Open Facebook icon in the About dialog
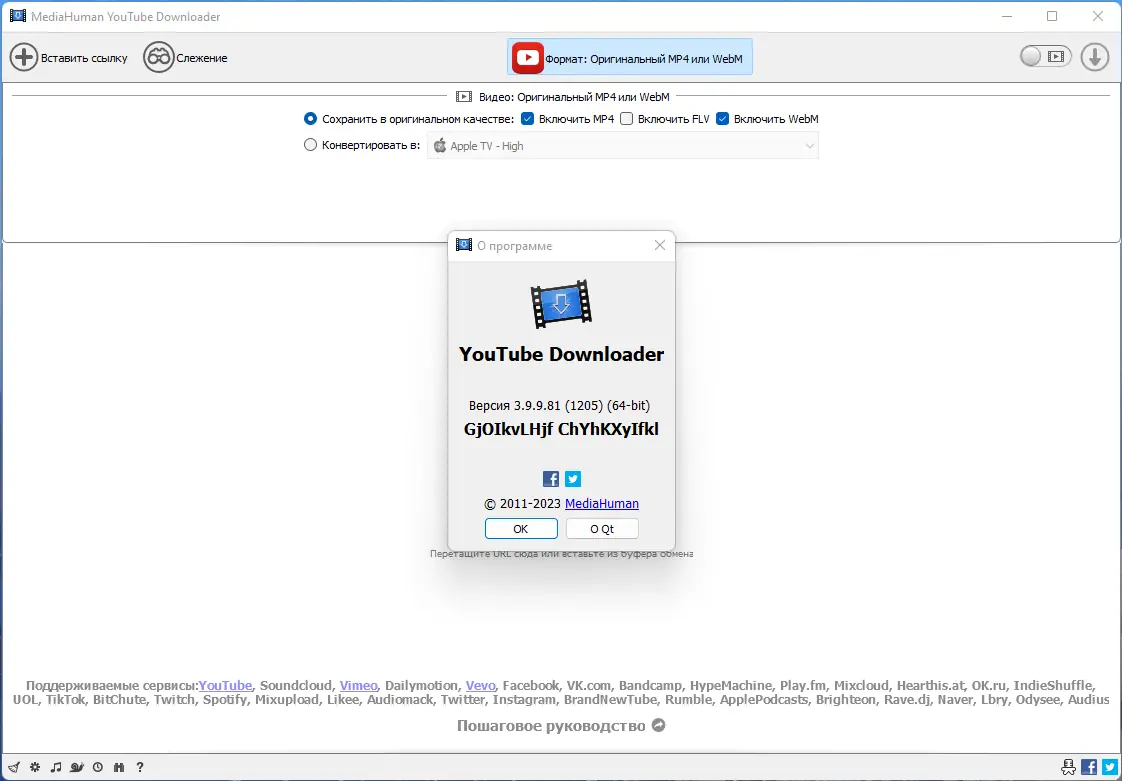 pos(551,479)
